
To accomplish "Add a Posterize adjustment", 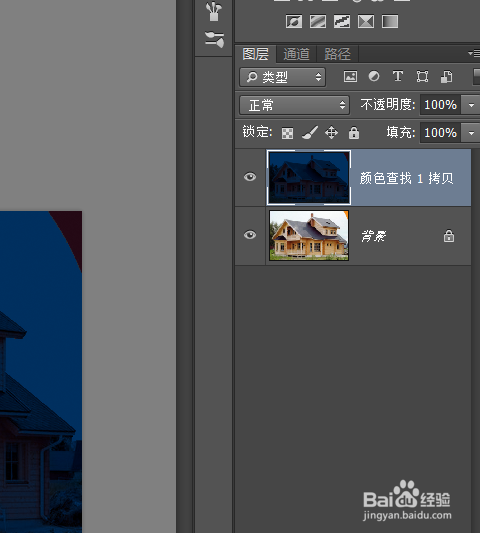I will (x=318, y=21).
